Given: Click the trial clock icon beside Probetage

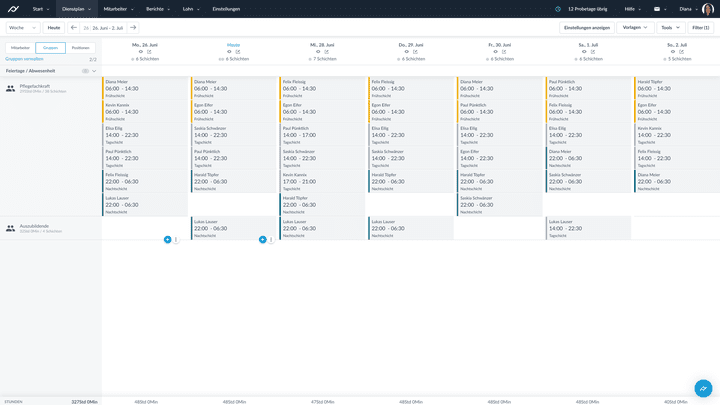Looking at the screenshot, I should 558,8.
